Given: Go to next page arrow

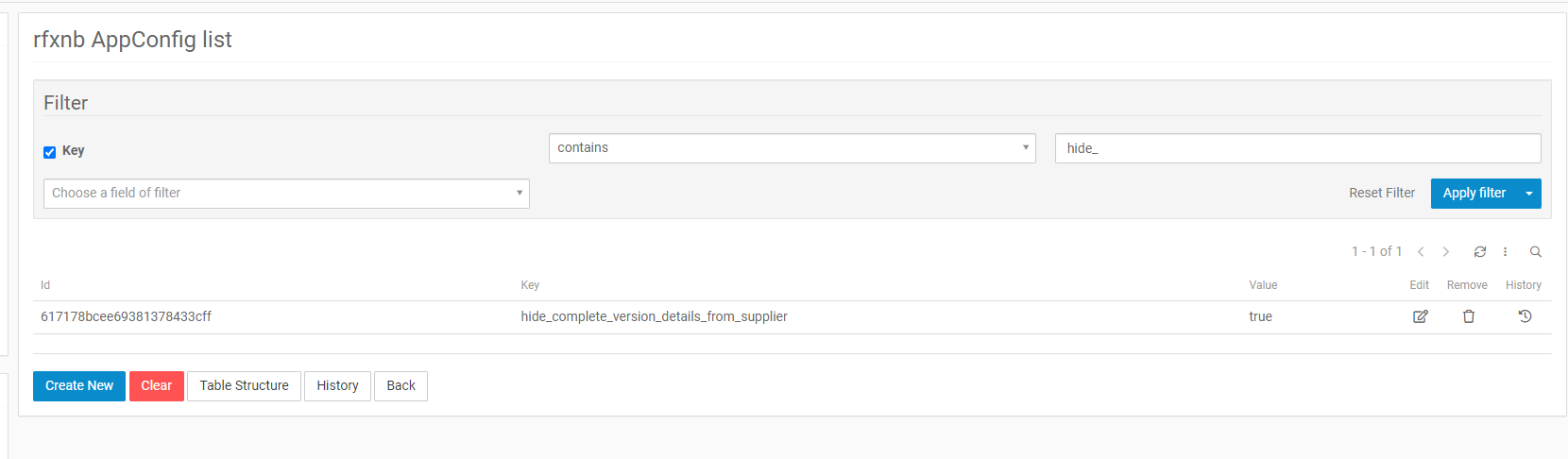Looking at the screenshot, I should pos(1446,251).
